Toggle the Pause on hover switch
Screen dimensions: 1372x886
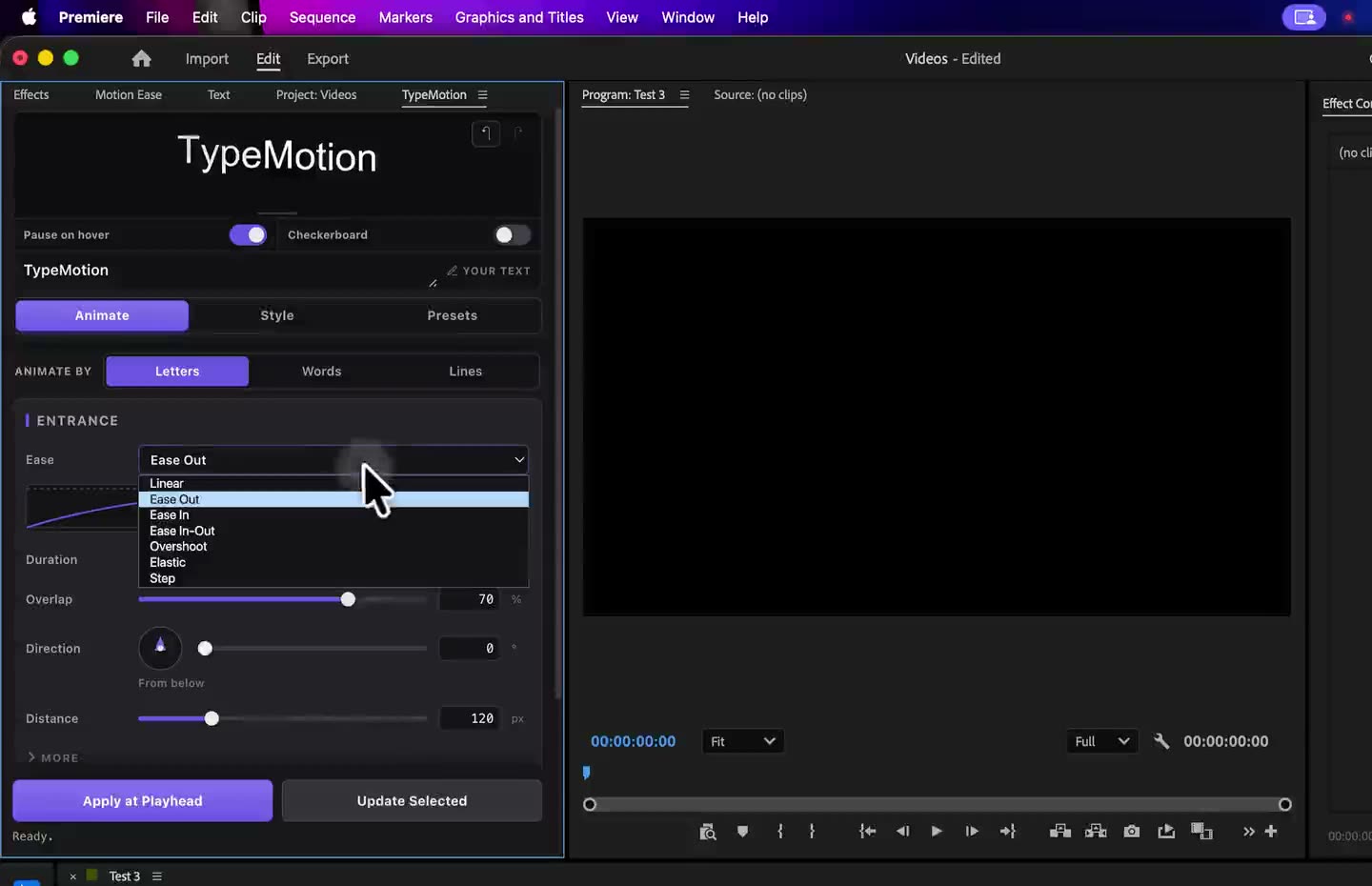pyautogui.click(x=248, y=235)
